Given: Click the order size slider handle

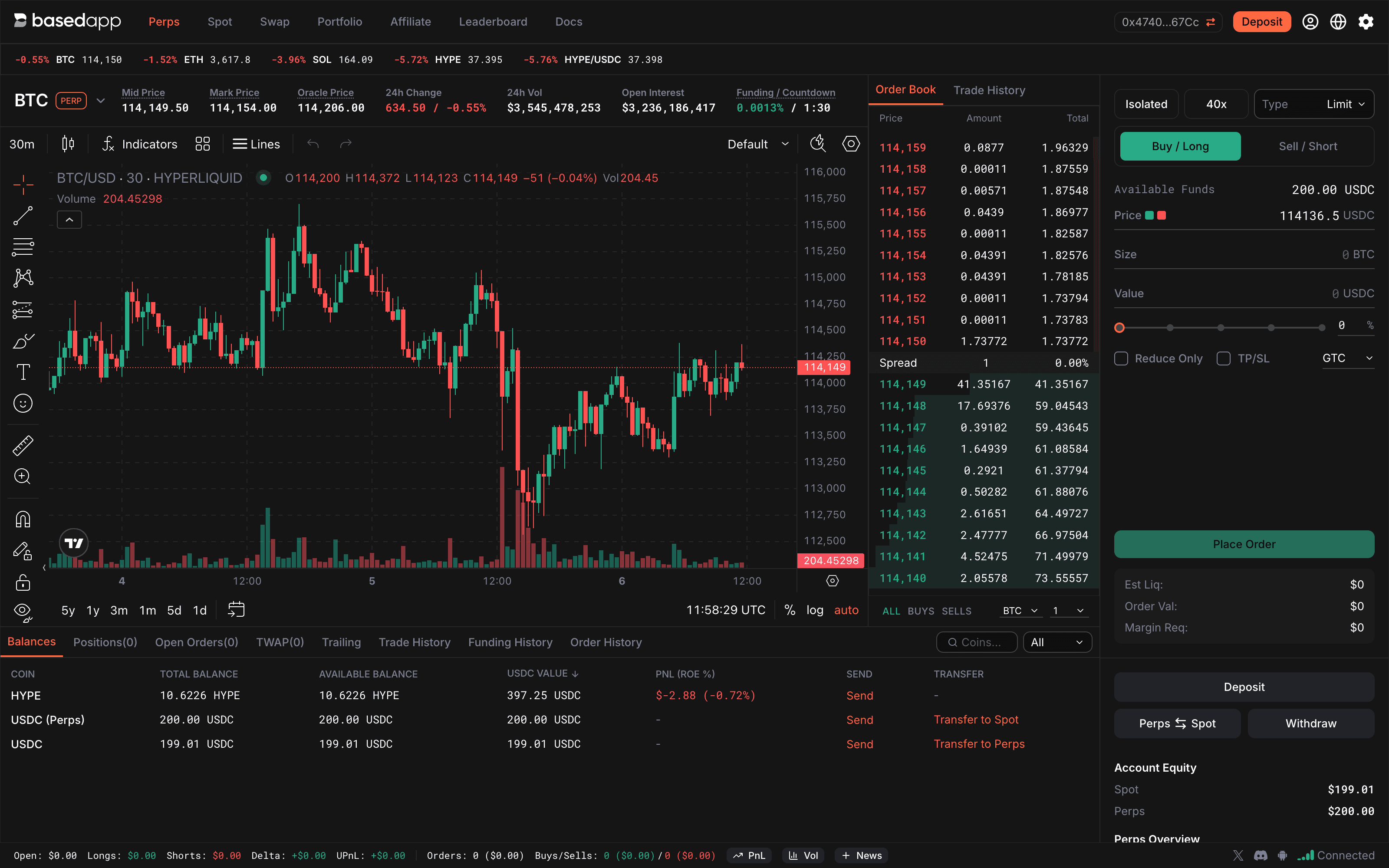Looking at the screenshot, I should [1119, 328].
